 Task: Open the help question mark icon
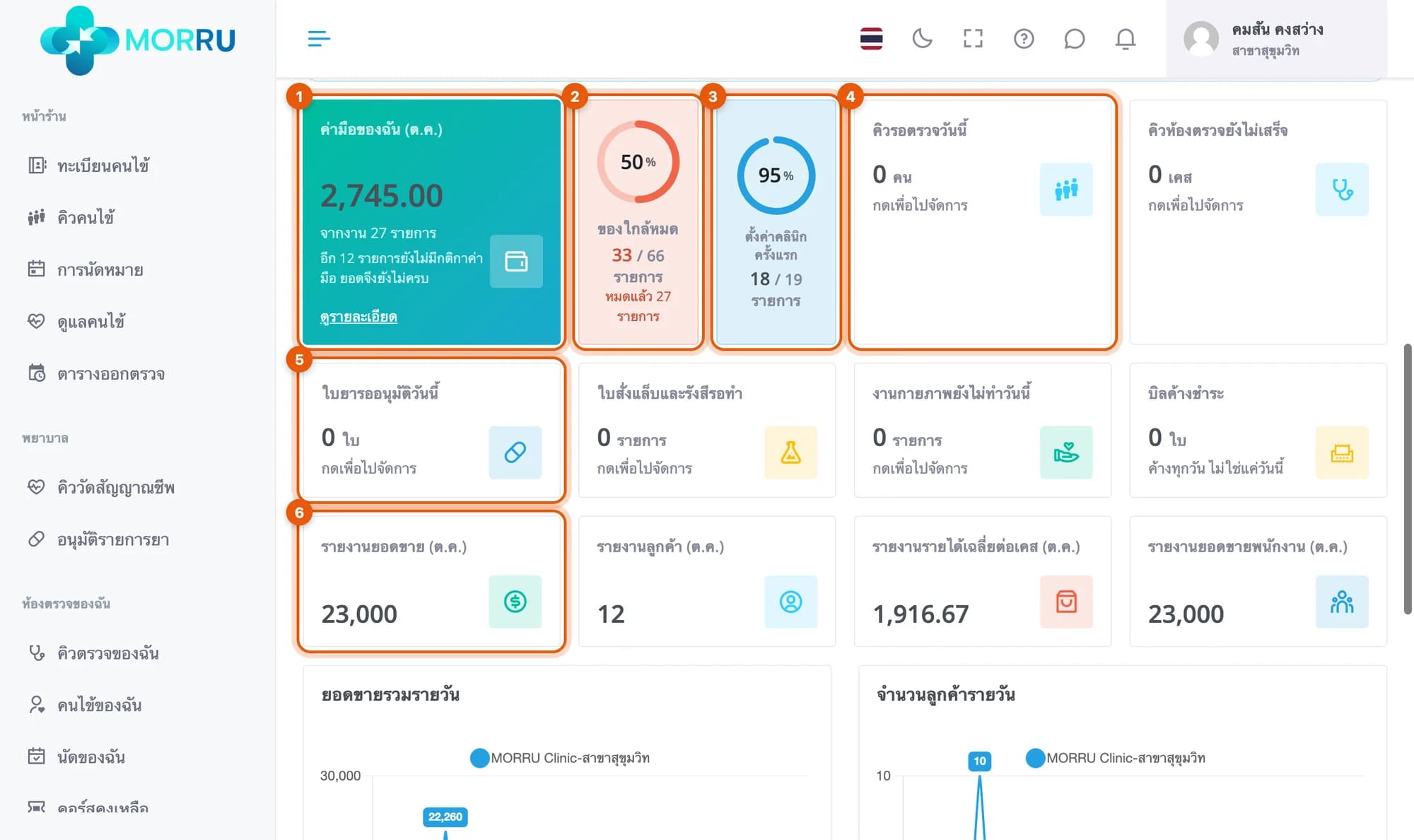(x=1024, y=38)
